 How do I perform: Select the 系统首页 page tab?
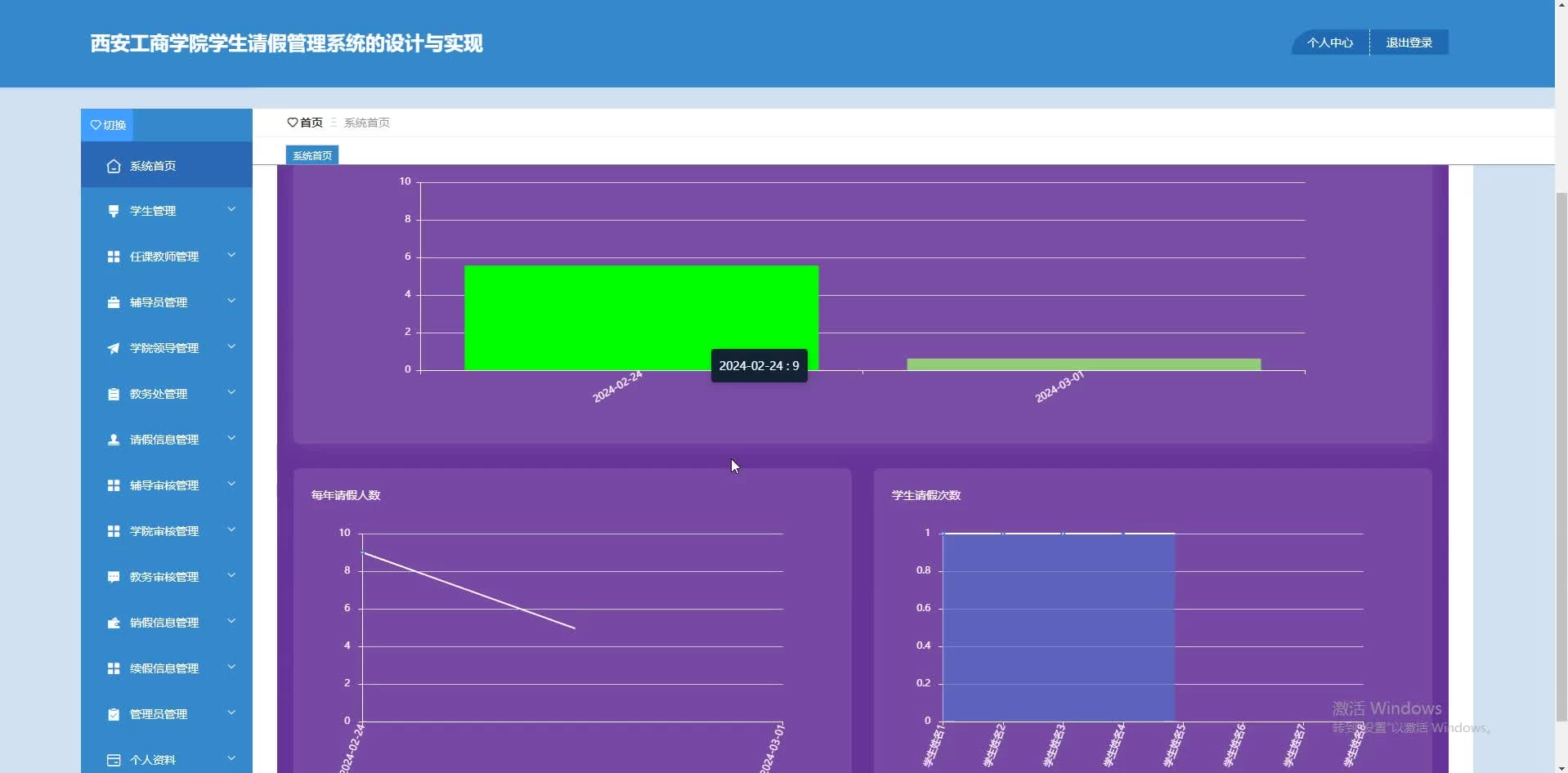tap(312, 155)
